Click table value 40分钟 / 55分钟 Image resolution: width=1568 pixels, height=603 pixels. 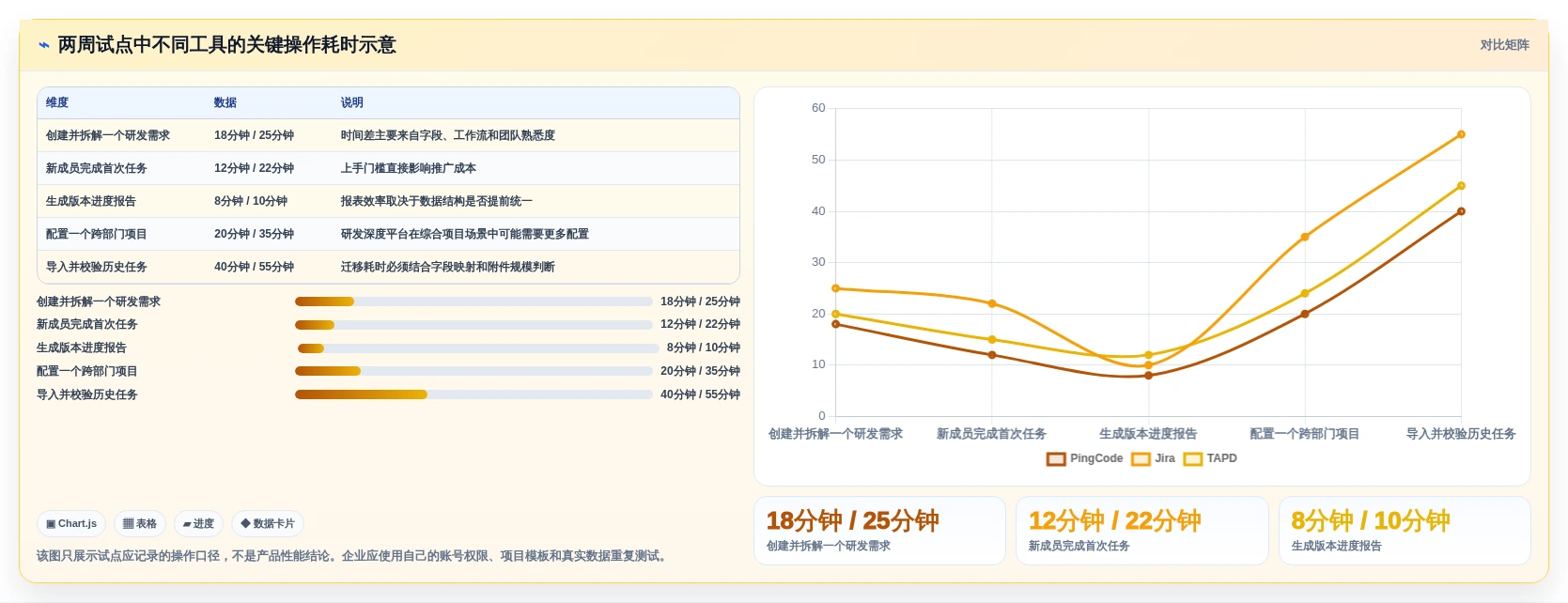coord(254,268)
